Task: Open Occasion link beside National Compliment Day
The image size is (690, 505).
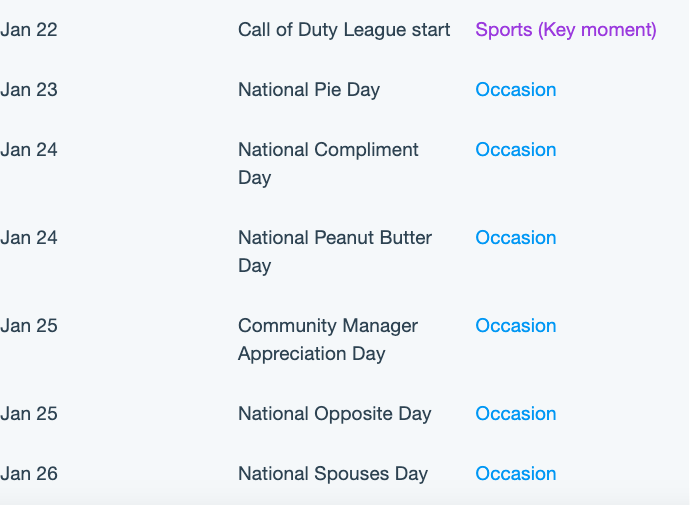Action: coord(516,150)
